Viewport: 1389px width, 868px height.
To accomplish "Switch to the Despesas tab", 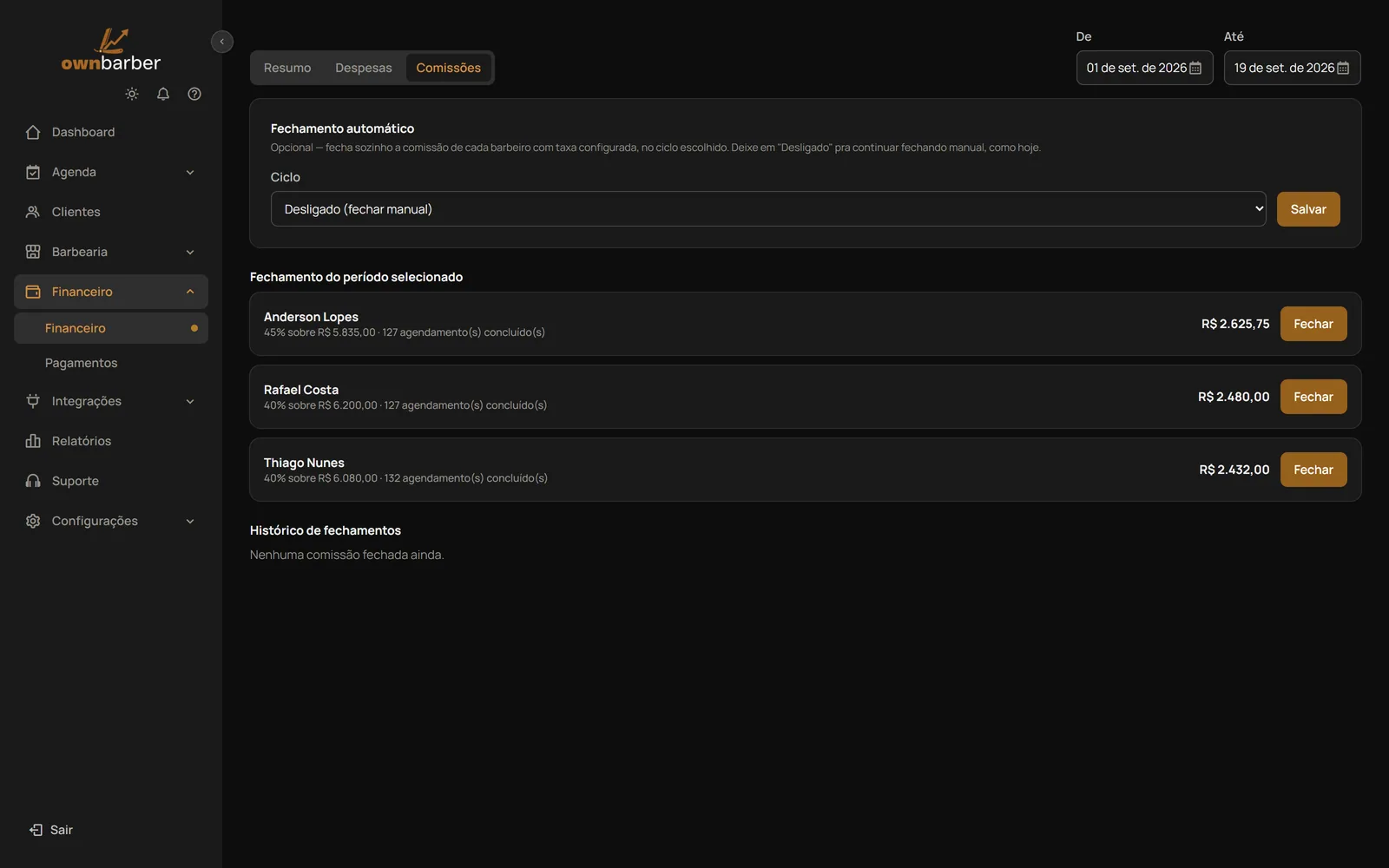I will pyautogui.click(x=364, y=68).
